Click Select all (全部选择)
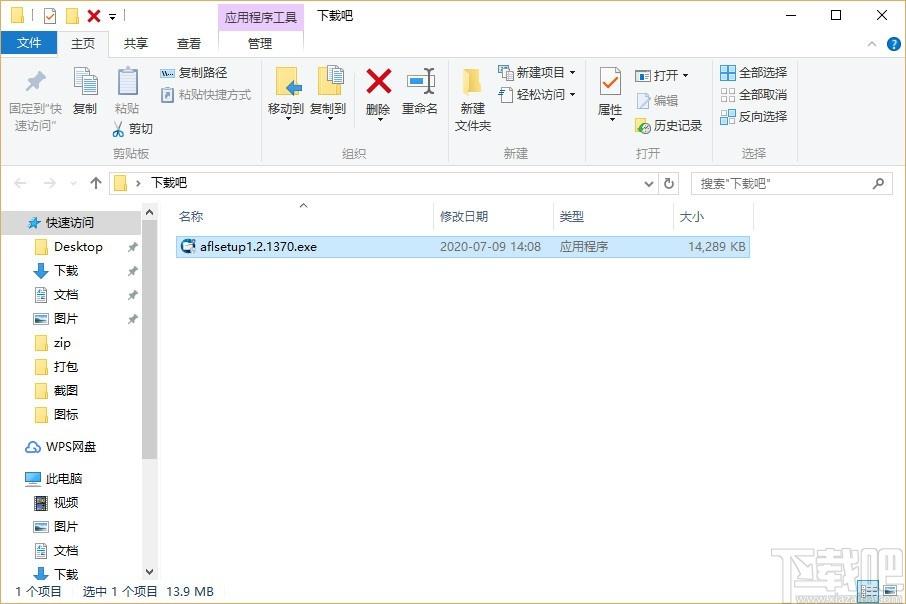906x604 pixels. coord(753,73)
